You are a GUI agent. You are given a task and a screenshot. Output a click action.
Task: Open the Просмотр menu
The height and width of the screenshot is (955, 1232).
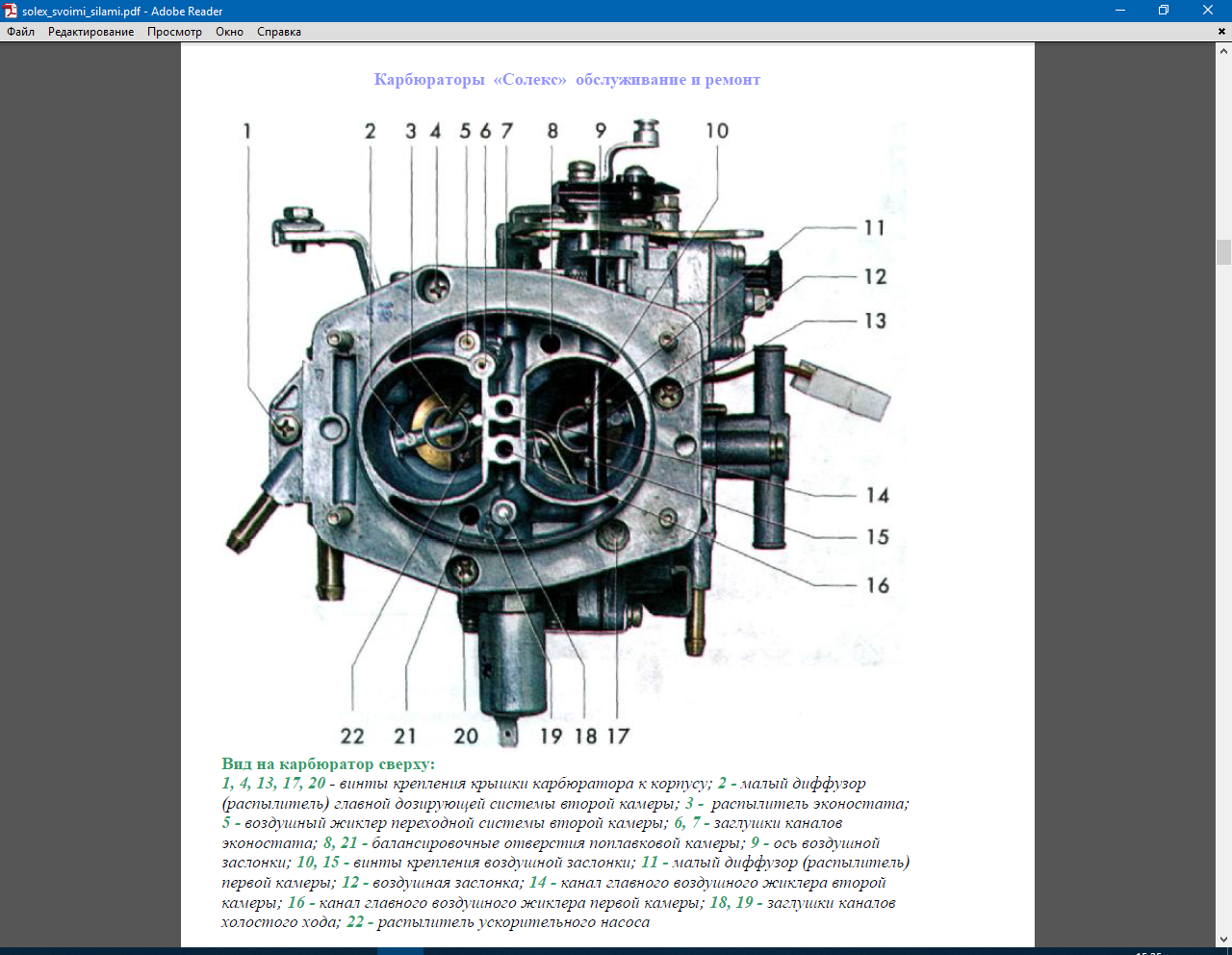174,32
